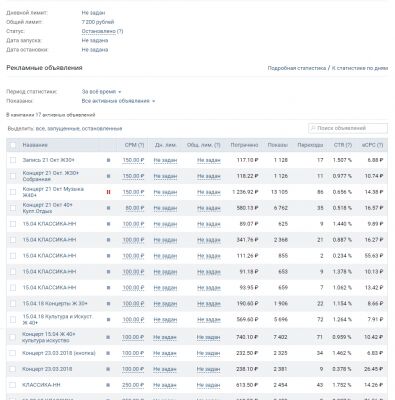Open statistics period dropdown За всё время
Image resolution: width=395 pixels, height=400 pixels.
pyautogui.click(x=101, y=92)
